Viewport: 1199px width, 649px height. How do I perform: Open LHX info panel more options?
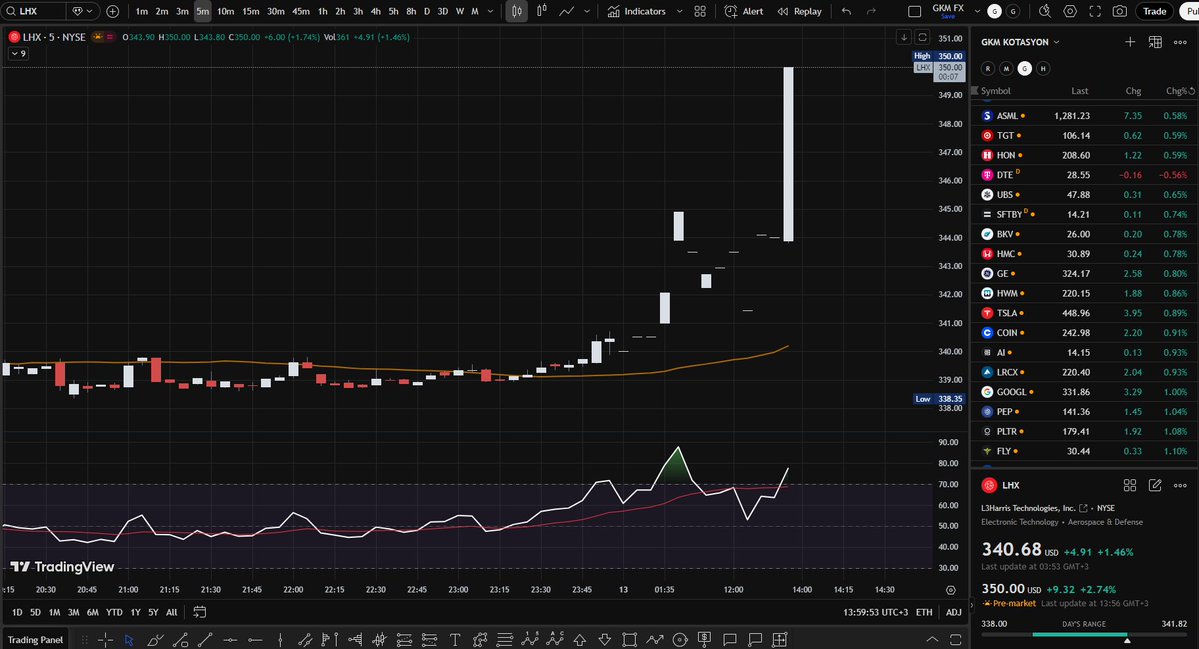(1180, 485)
